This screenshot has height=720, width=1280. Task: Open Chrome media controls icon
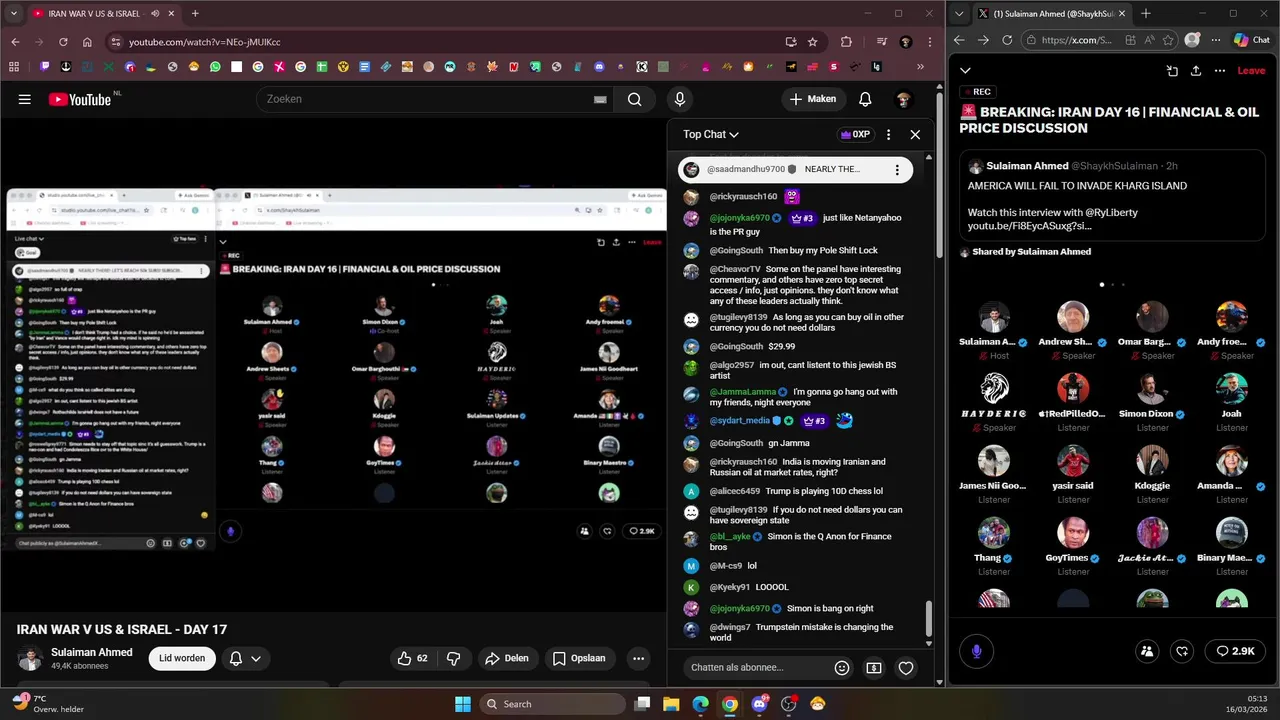(881, 42)
